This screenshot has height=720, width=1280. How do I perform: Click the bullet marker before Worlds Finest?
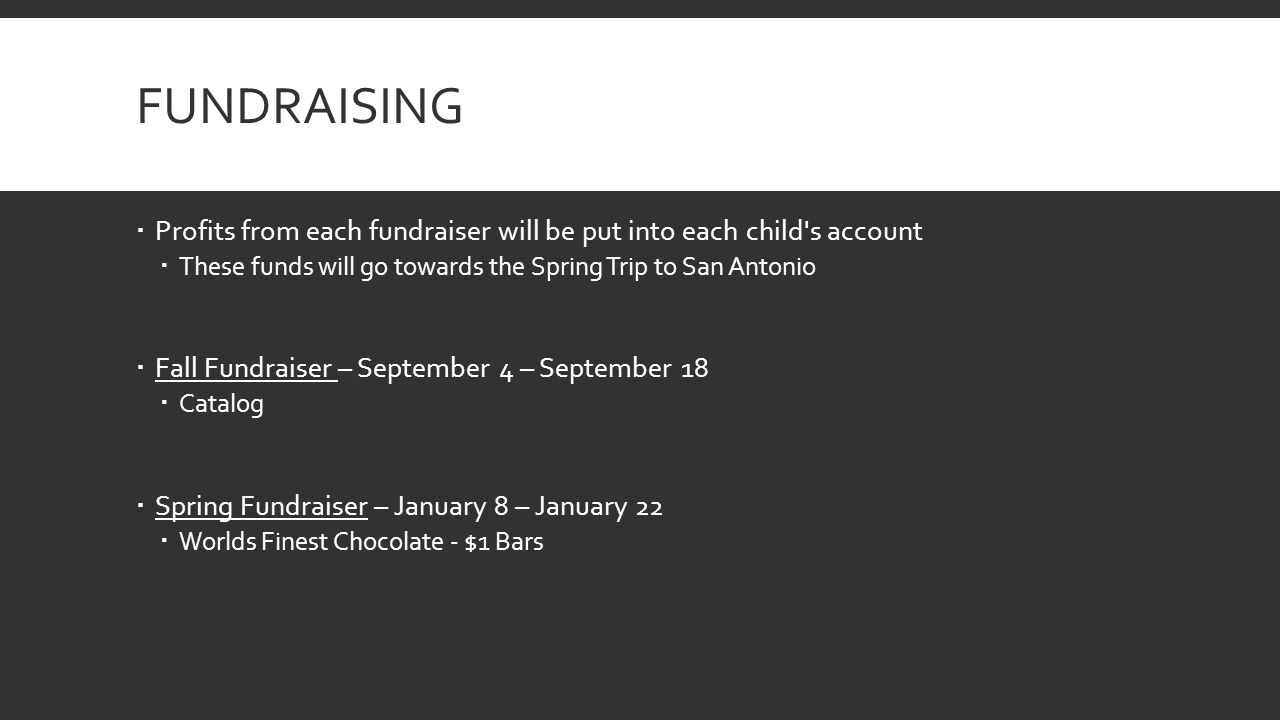(x=165, y=542)
